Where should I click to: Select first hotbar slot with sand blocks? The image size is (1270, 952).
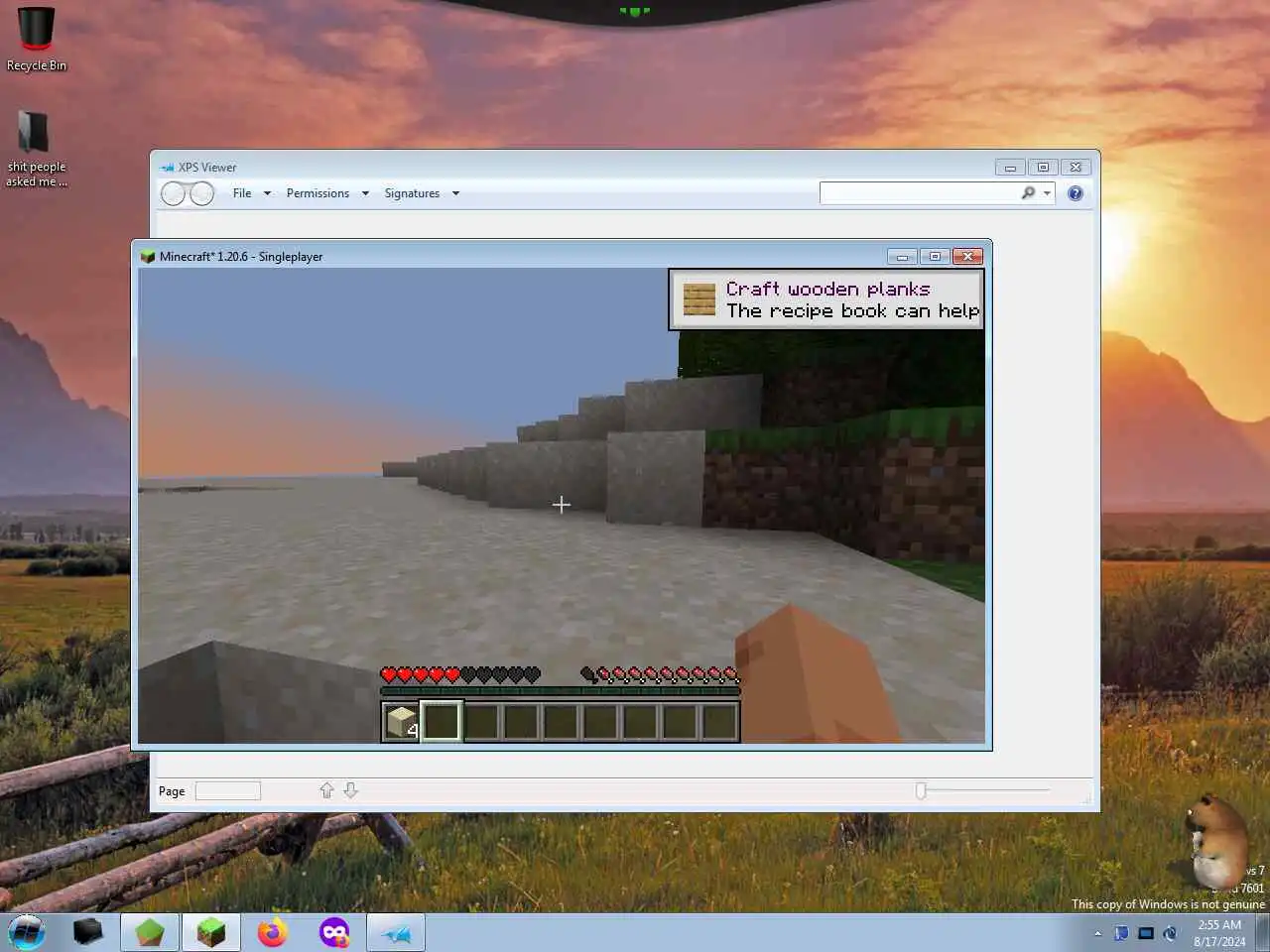[402, 721]
